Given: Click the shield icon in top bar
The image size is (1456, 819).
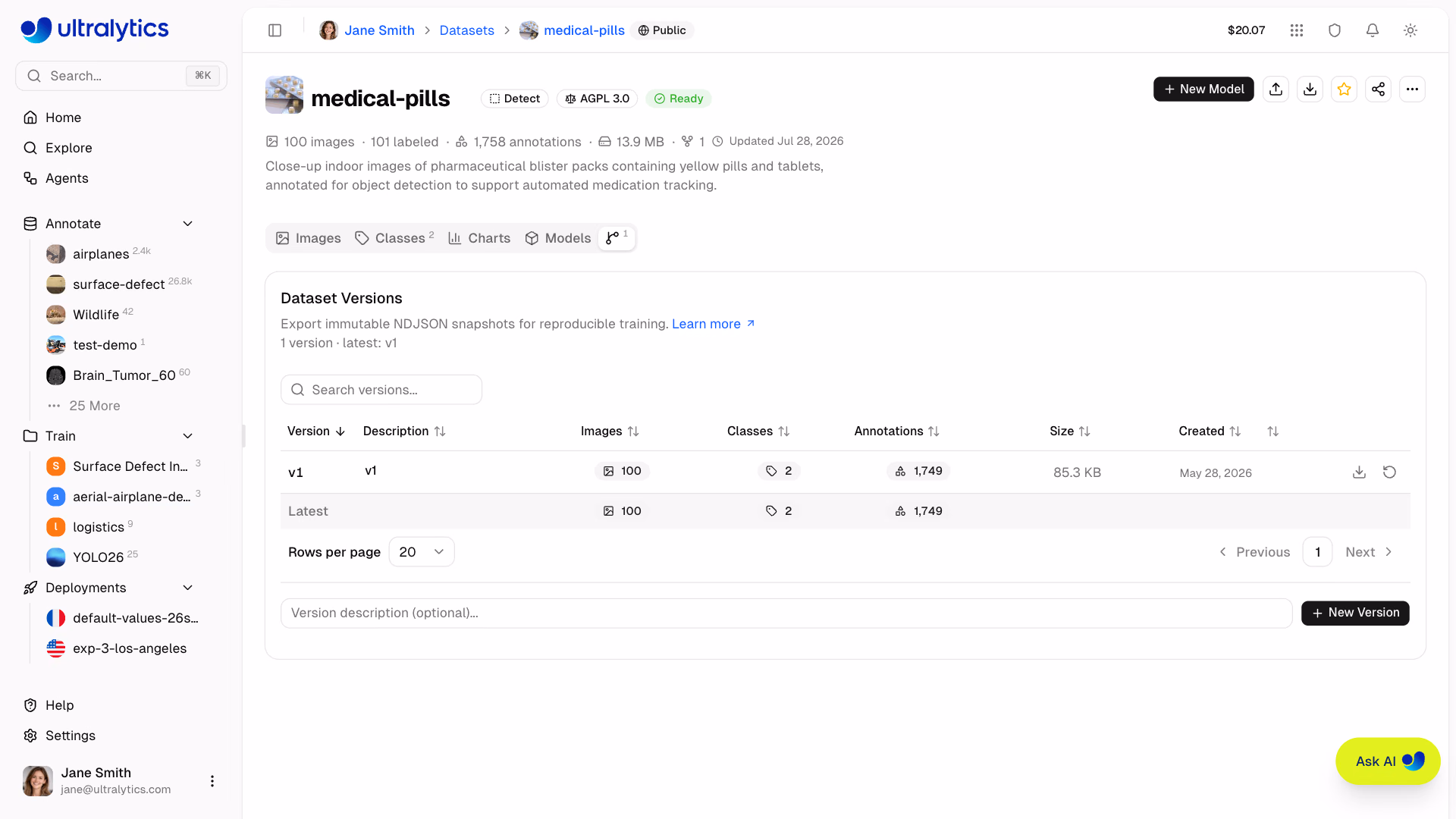Looking at the screenshot, I should tap(1335, 30).
